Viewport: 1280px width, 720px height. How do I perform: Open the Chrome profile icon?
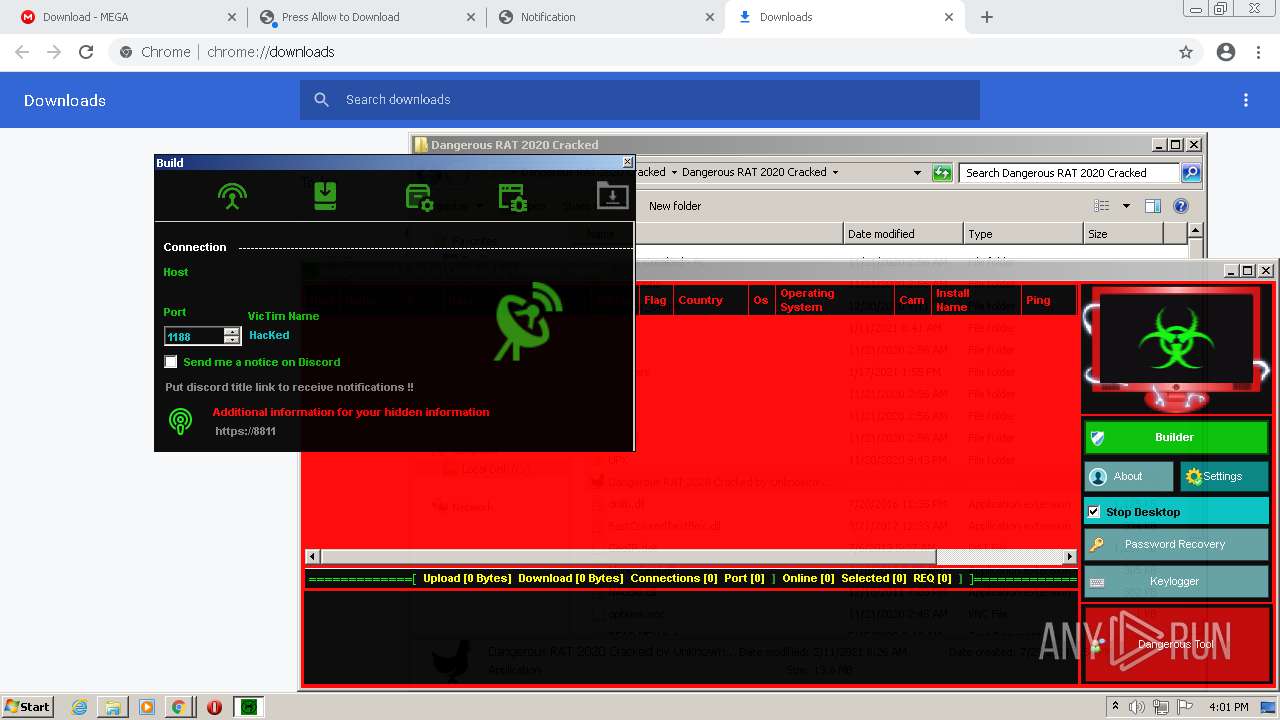click(x=1226, y=52)
